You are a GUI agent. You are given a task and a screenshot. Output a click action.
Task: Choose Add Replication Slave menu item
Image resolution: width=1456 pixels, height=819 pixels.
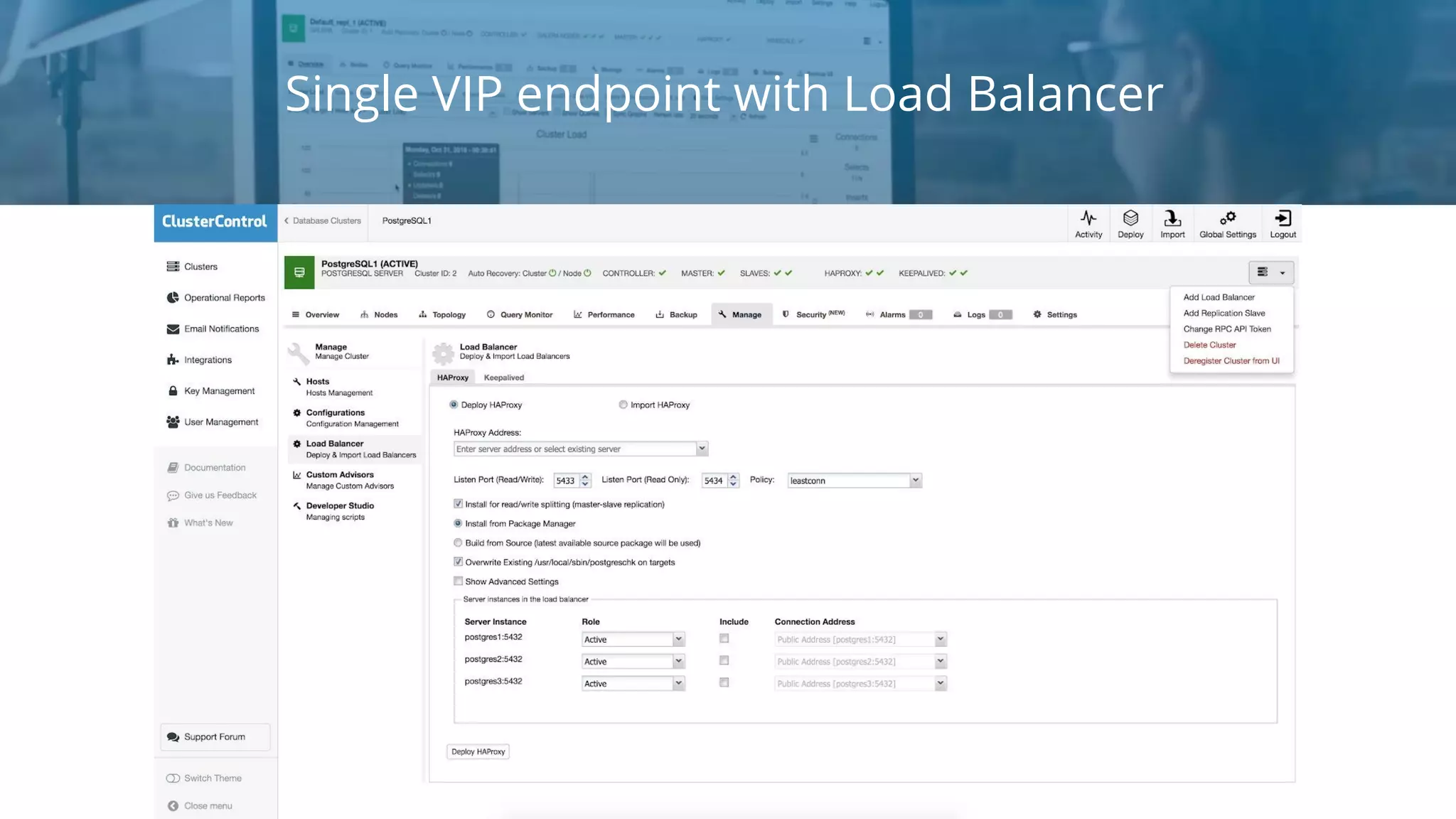[1224, 313]
